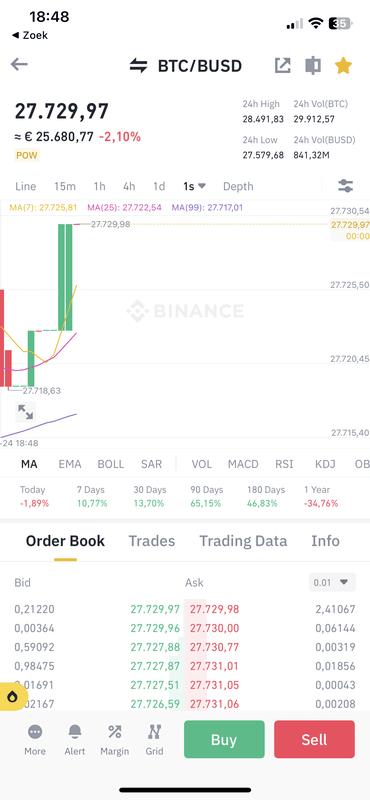This screenshot has height=800, width=370.
Task: Tap the back arrow icon
Action: tap(19, 65)
